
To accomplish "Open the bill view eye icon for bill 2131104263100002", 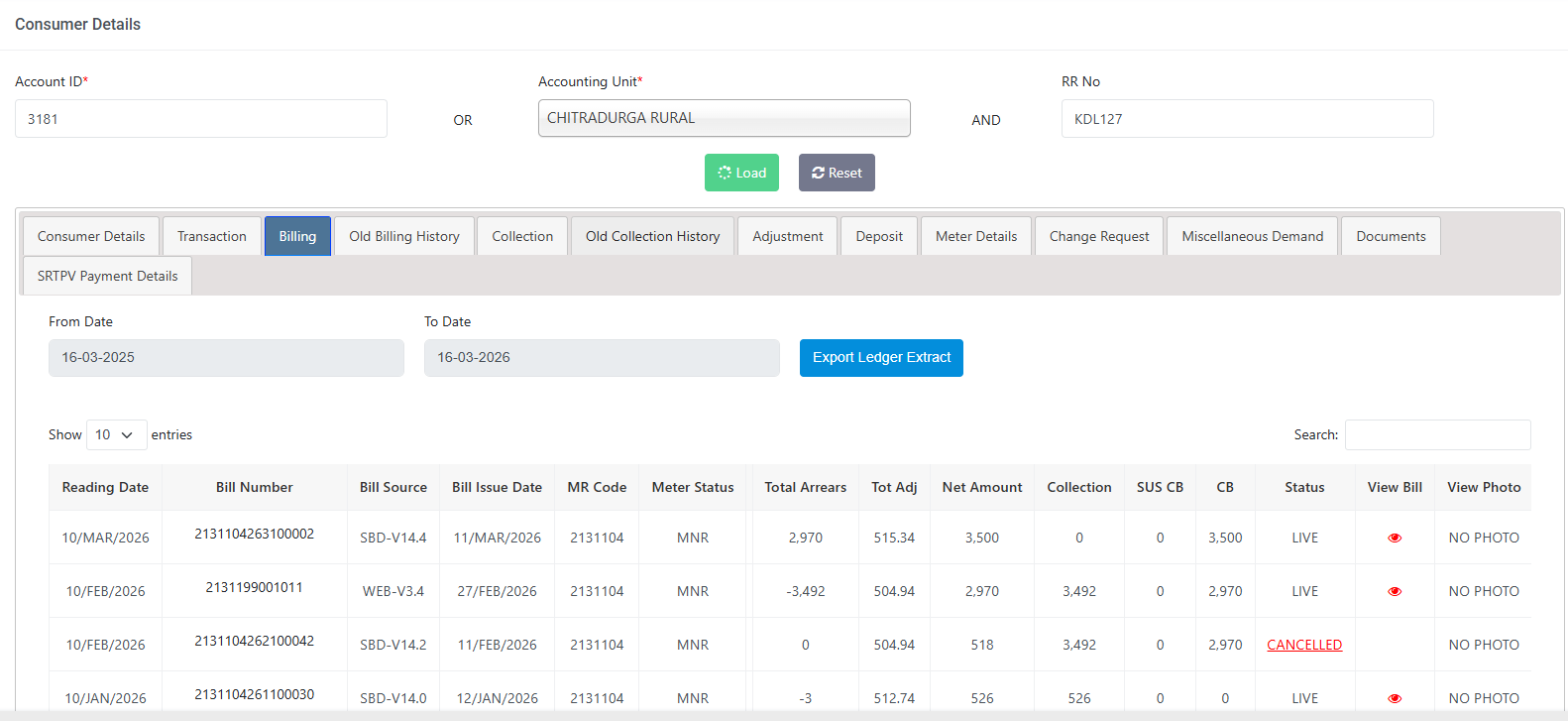I will point(1394,538).
